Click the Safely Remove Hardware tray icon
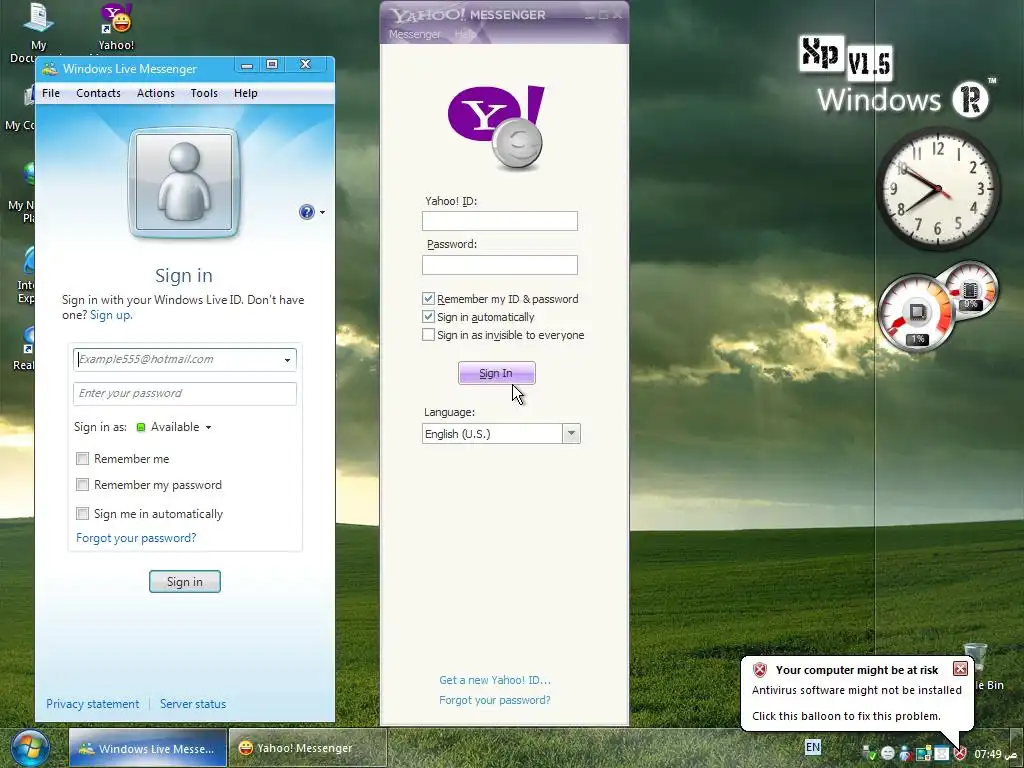This screenshot has height=768, width=1024. (x=869, y=754)
